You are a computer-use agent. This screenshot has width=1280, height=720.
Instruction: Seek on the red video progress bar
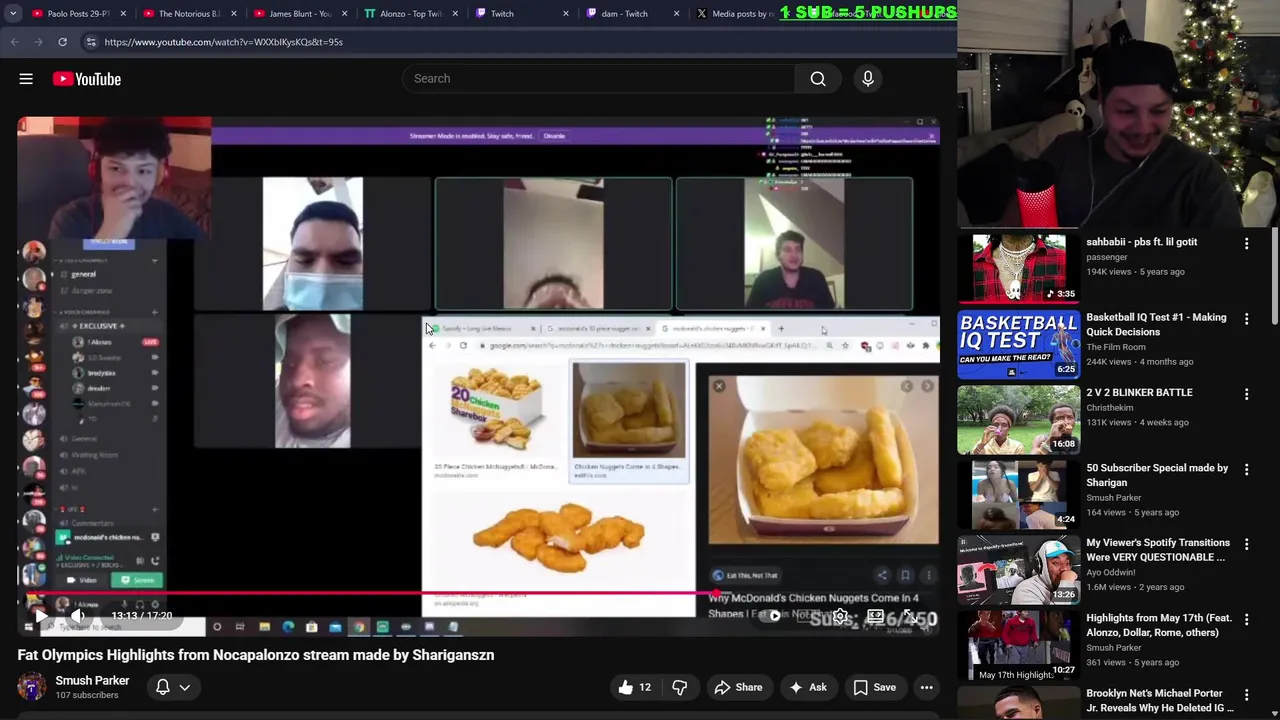(478, 593)
